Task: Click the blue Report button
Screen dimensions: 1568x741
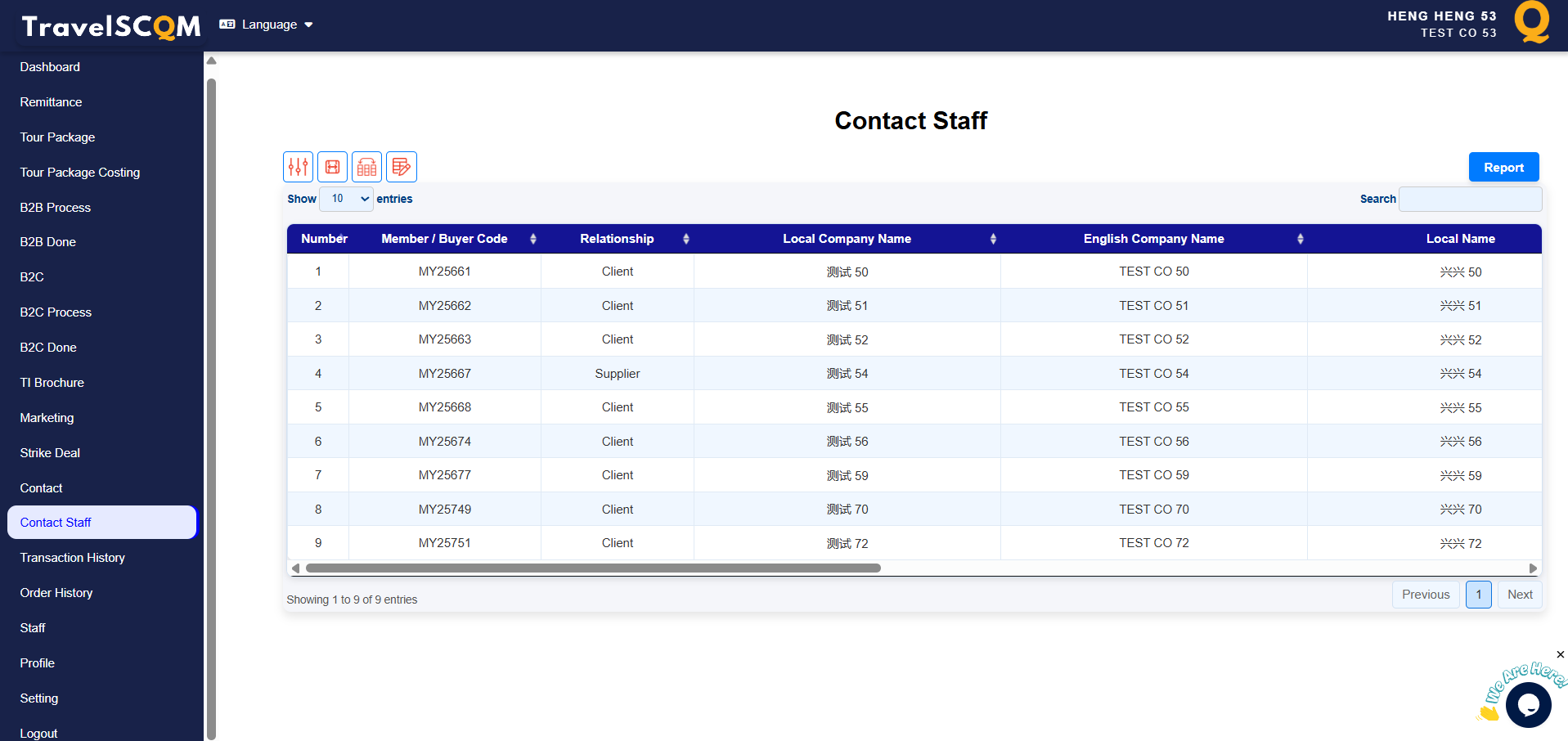Action: pos(1503,167)
